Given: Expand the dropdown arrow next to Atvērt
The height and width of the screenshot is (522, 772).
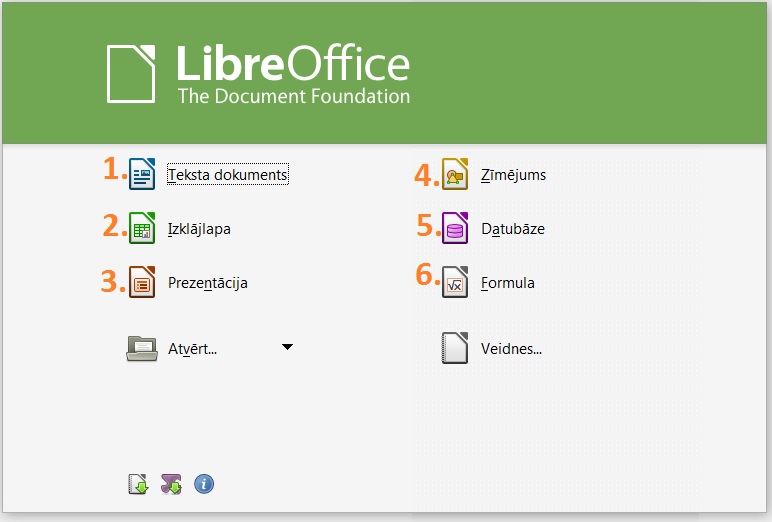Looking at the screenshot, I should (287, 348).
